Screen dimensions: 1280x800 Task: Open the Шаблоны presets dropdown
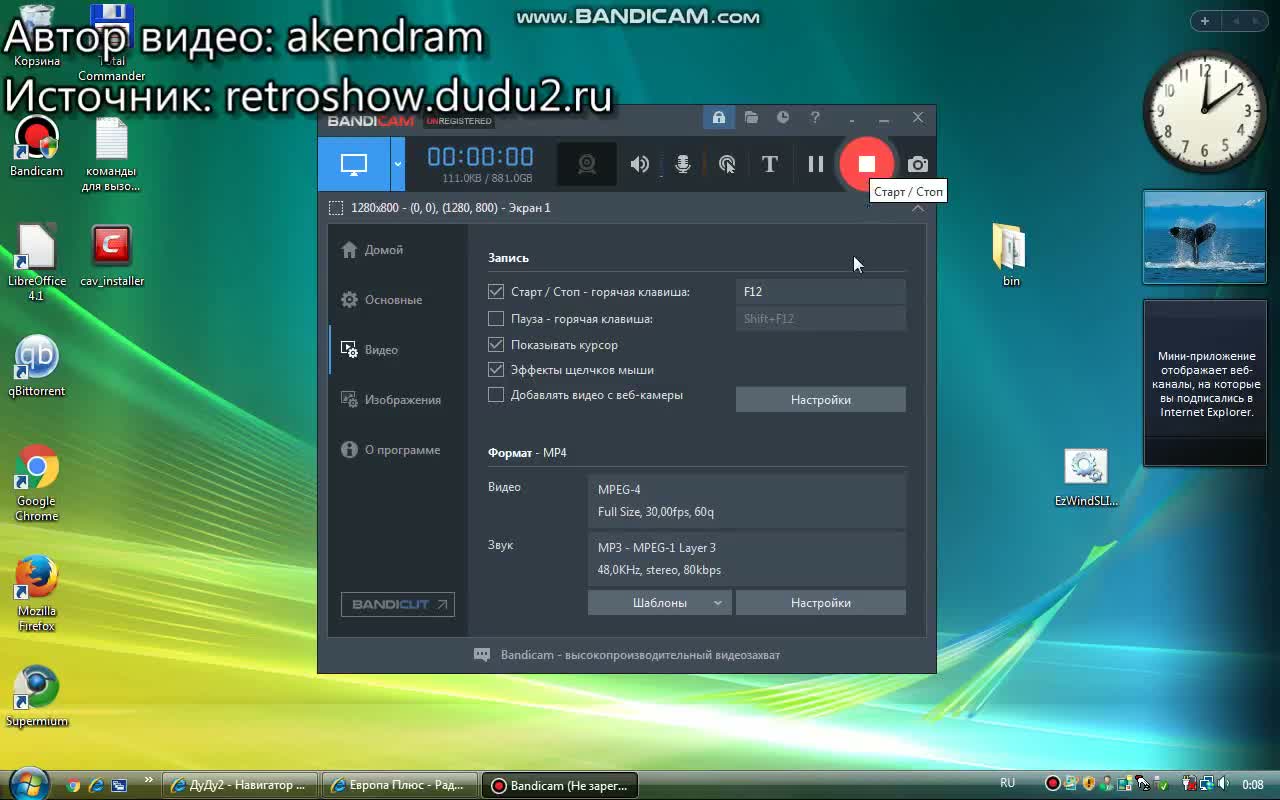click(x=660, y=603)
